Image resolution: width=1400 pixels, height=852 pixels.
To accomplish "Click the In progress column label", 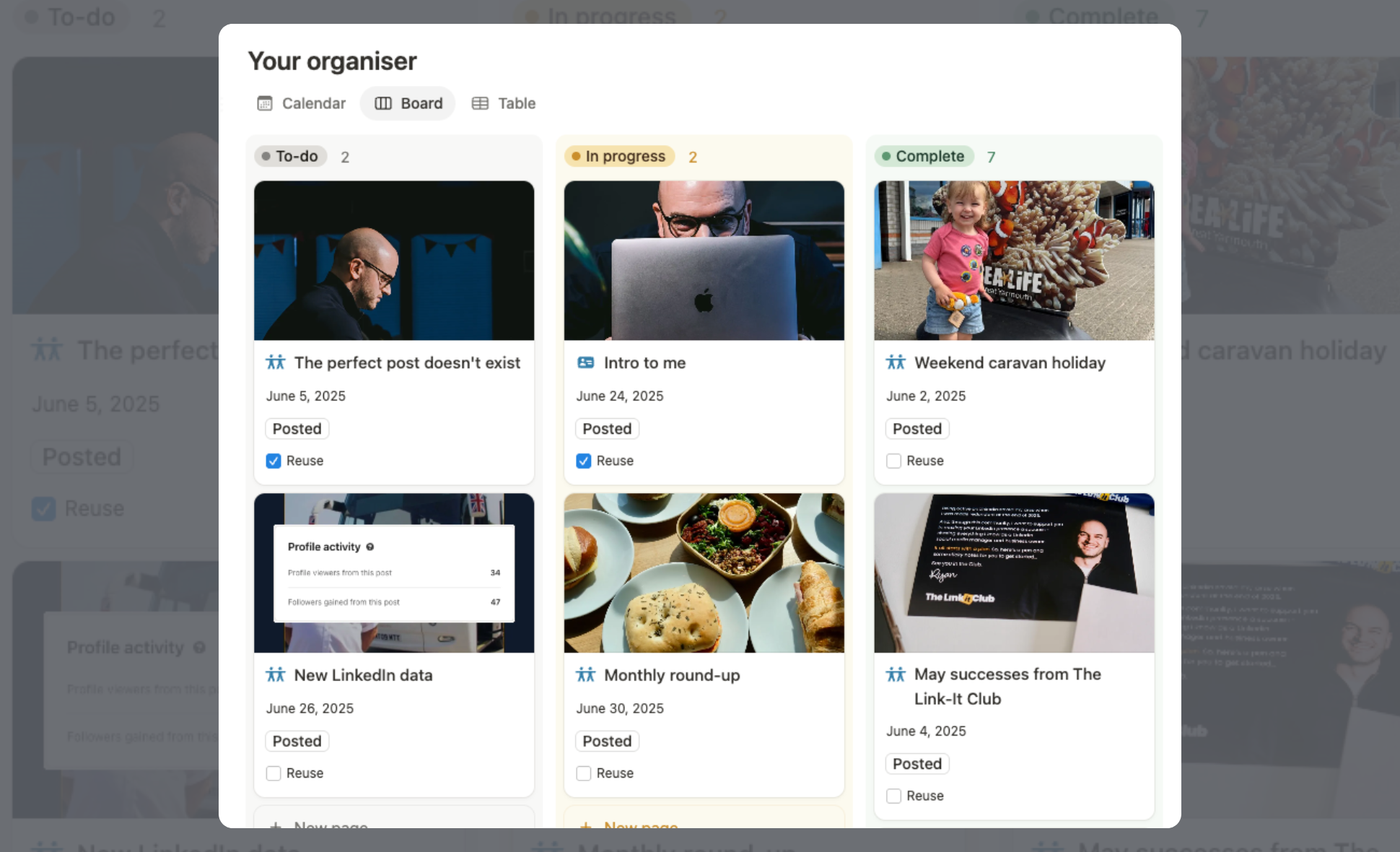I will point(619,156).
